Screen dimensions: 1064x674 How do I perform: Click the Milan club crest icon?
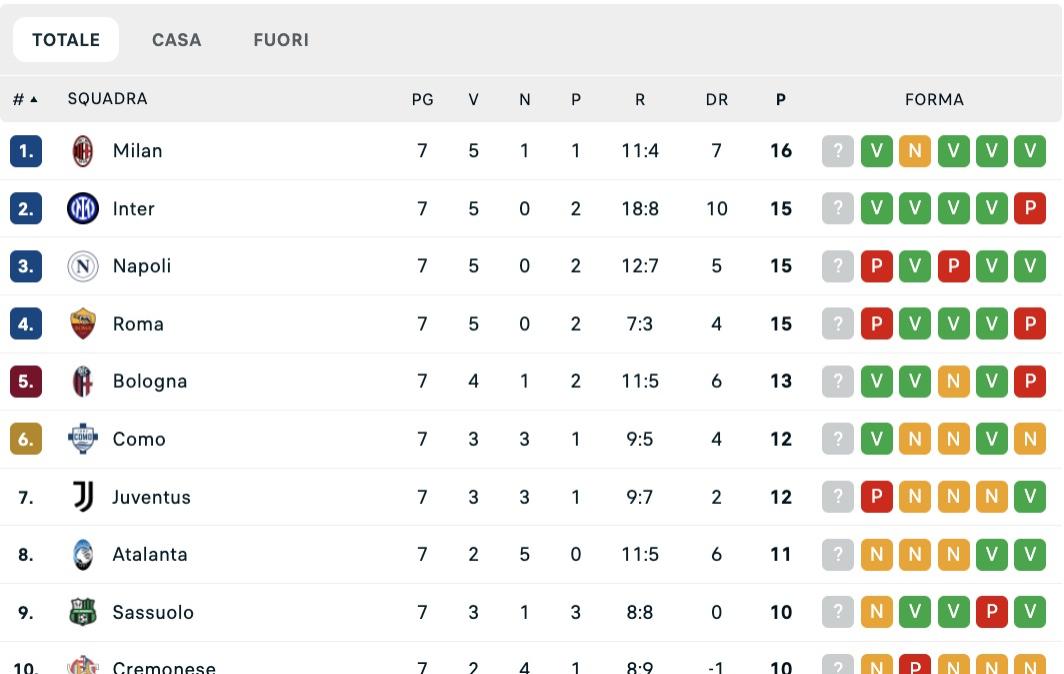(x=83, y=151)
